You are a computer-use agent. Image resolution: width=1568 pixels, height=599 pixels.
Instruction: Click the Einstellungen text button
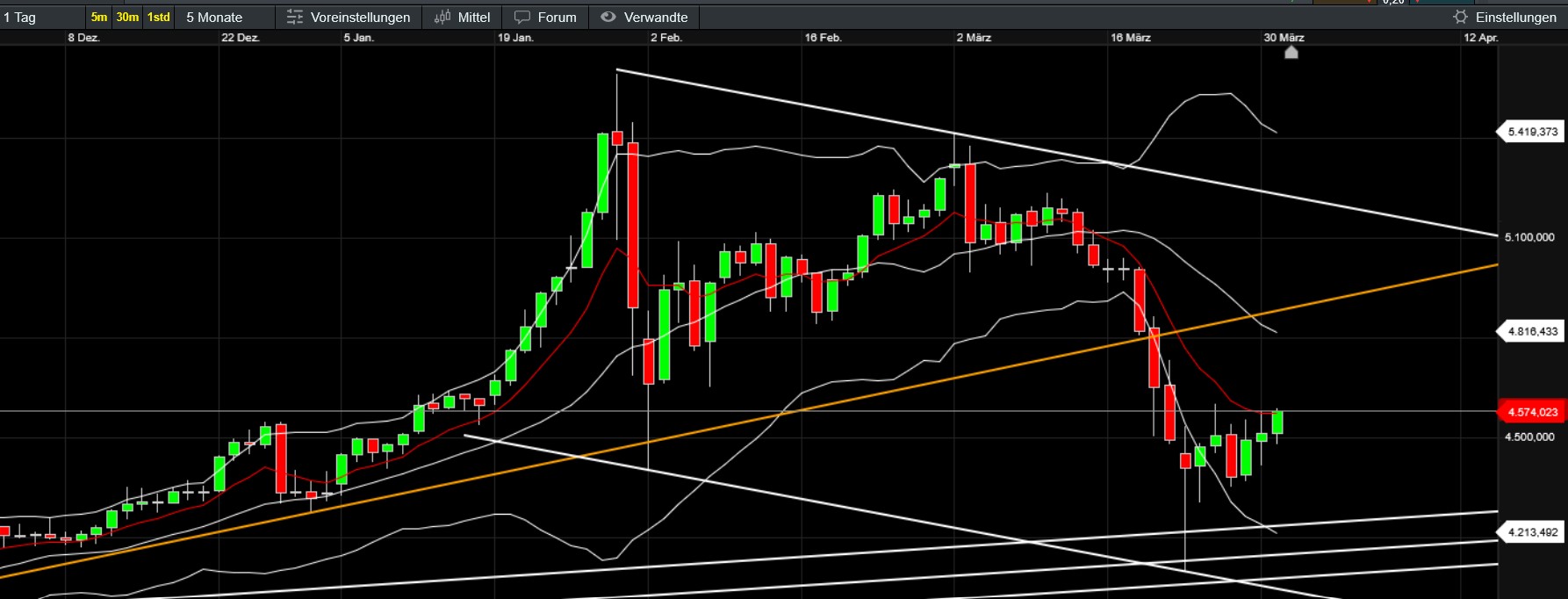coord(1515,18)
